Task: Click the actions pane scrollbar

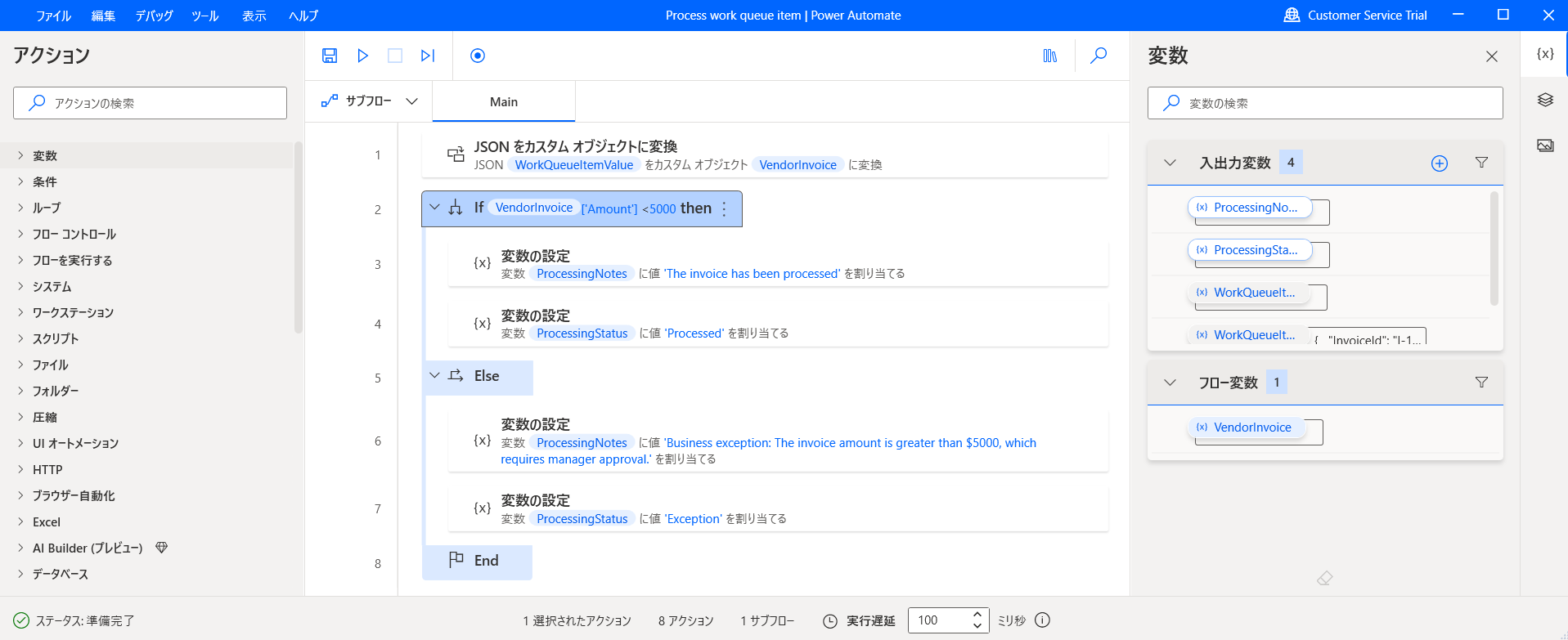Action: [299, 237]
